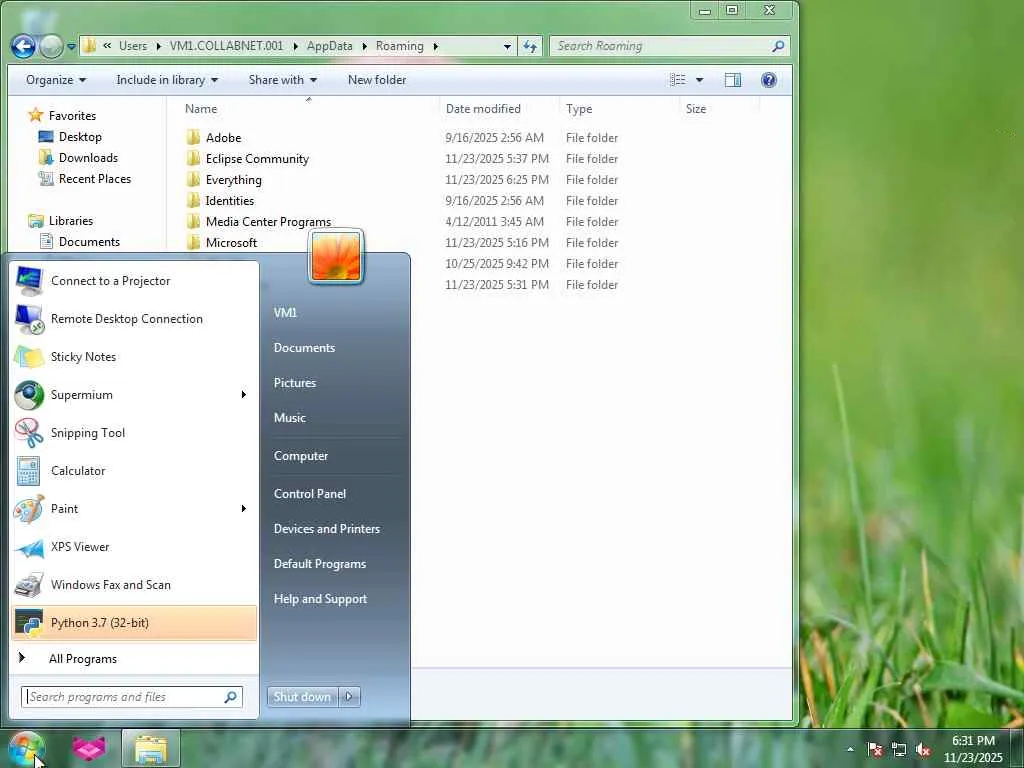Open Control Panel
The width and height of the screenshot is (1024, 768).
tap(310, 494)
